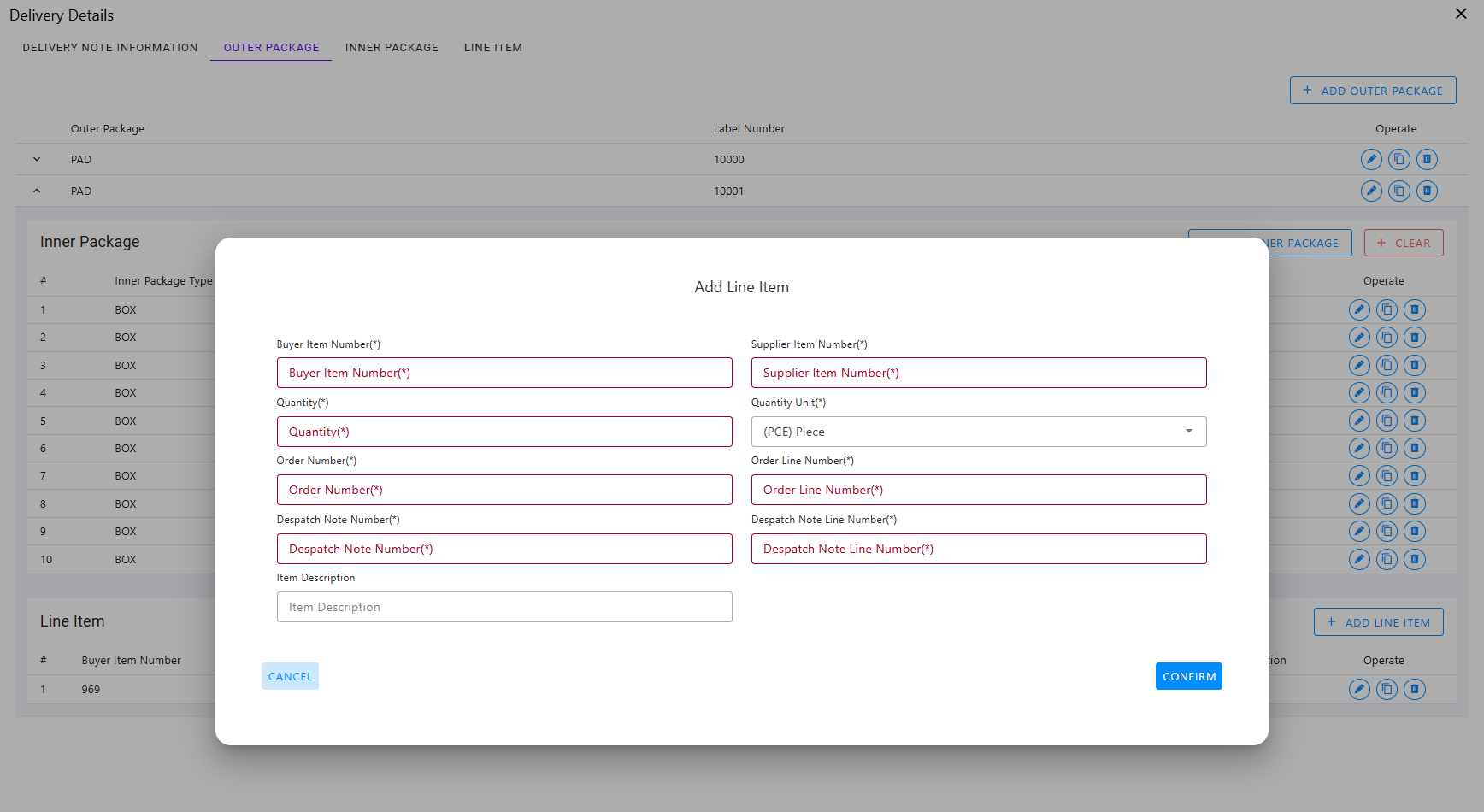Collapse the PAD row labeled 10001

37,191
